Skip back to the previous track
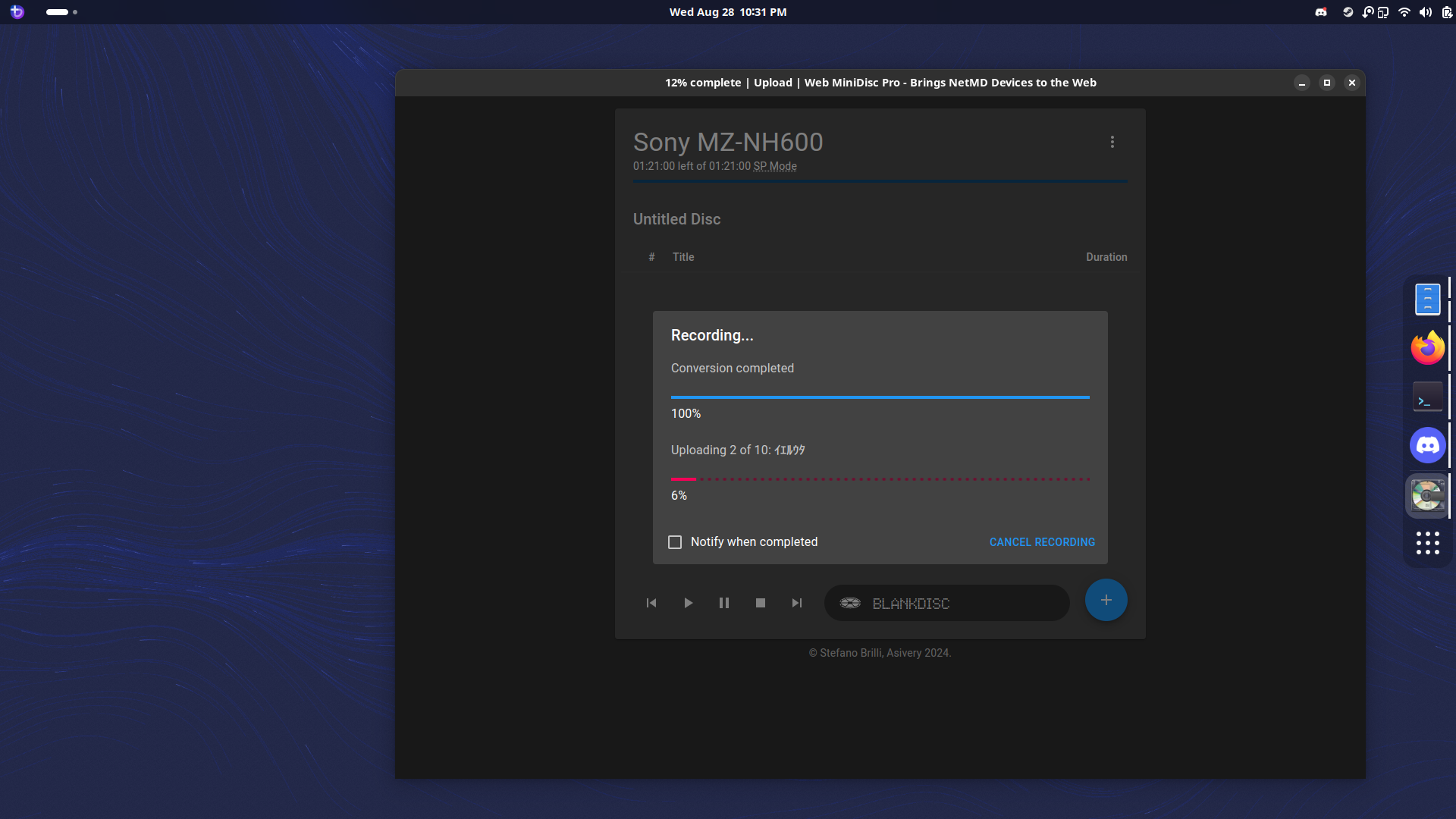Screen dimensions: 1456x819 coord(651,603)
